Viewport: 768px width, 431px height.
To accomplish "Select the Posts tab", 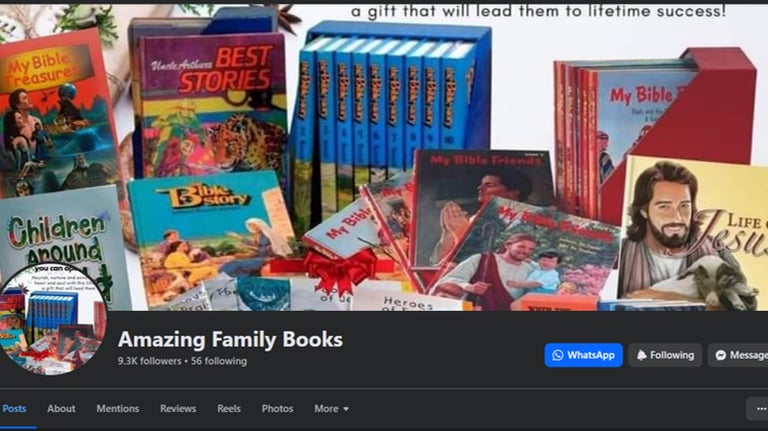I will tap(14, 408).
